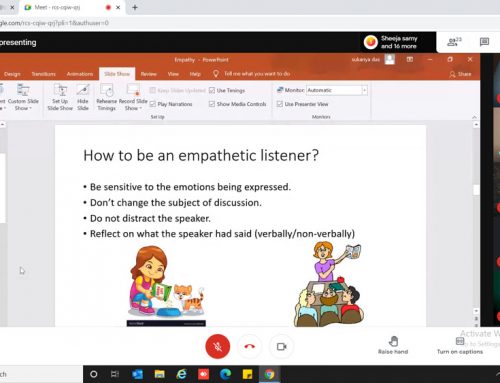Unmute the microphone in Meet
Viewport: 500px width, 383px height.
(218, 347)
